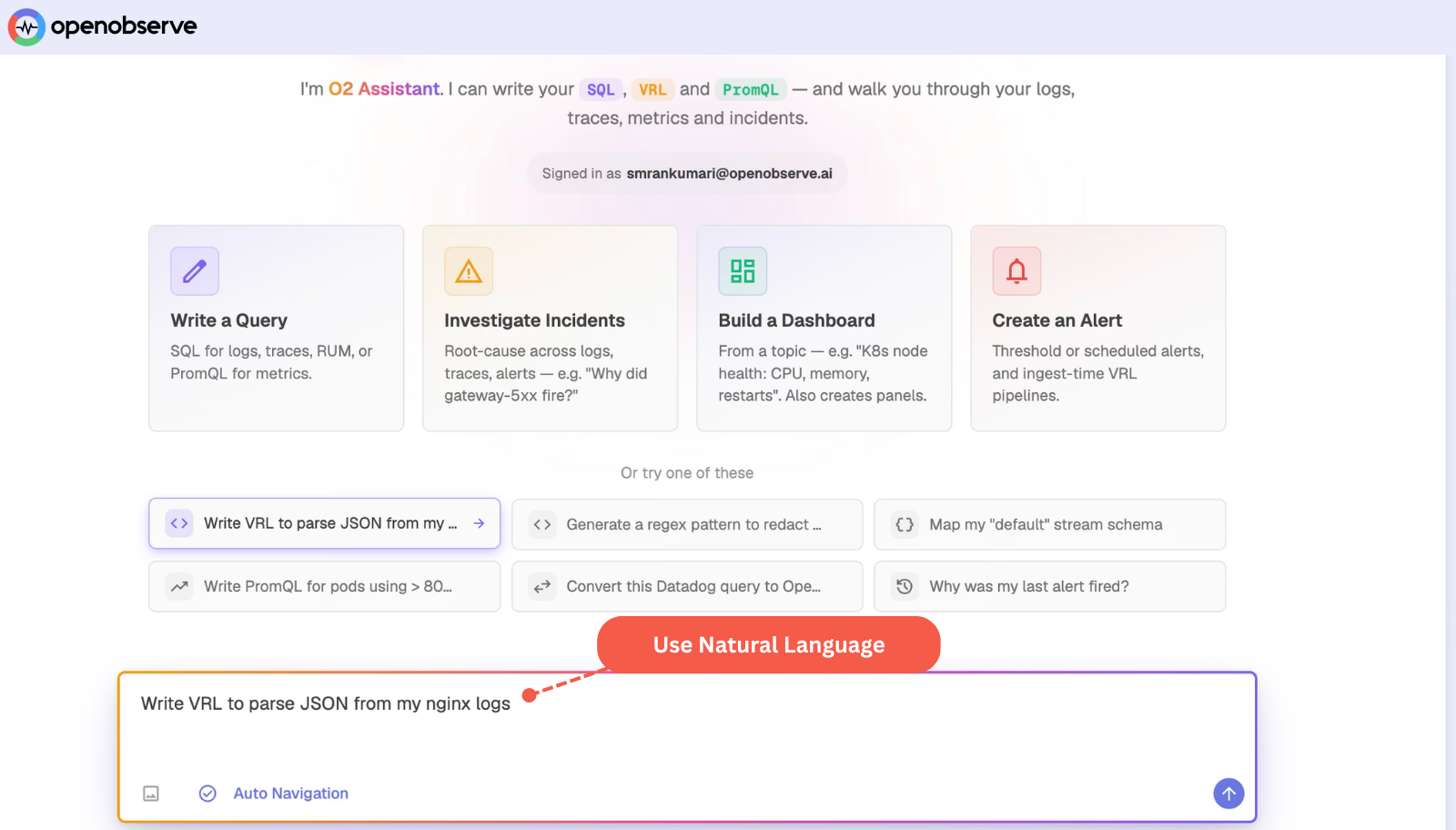The image size is (1456, 830).
Task: Toggle the Auto Navigation option
Action: coord(273,794)
